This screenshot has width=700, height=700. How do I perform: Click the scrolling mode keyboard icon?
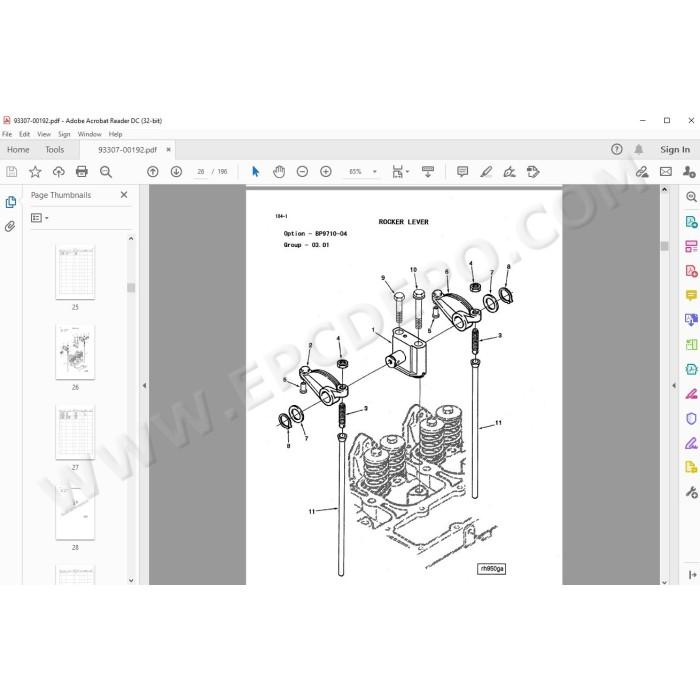(428, 171)
